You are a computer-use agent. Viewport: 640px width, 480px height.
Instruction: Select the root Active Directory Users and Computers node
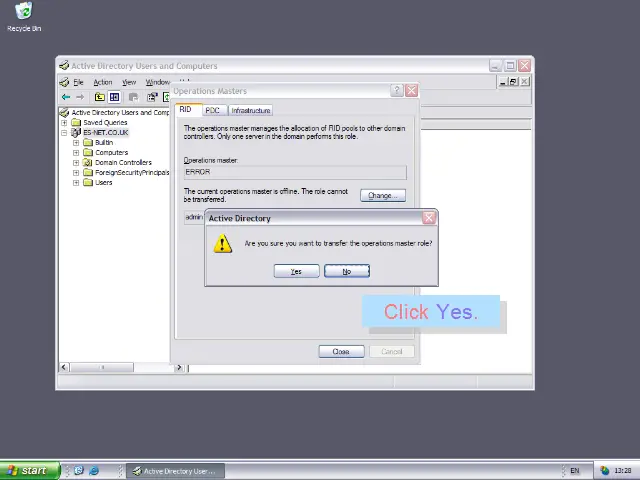(120, 112)
